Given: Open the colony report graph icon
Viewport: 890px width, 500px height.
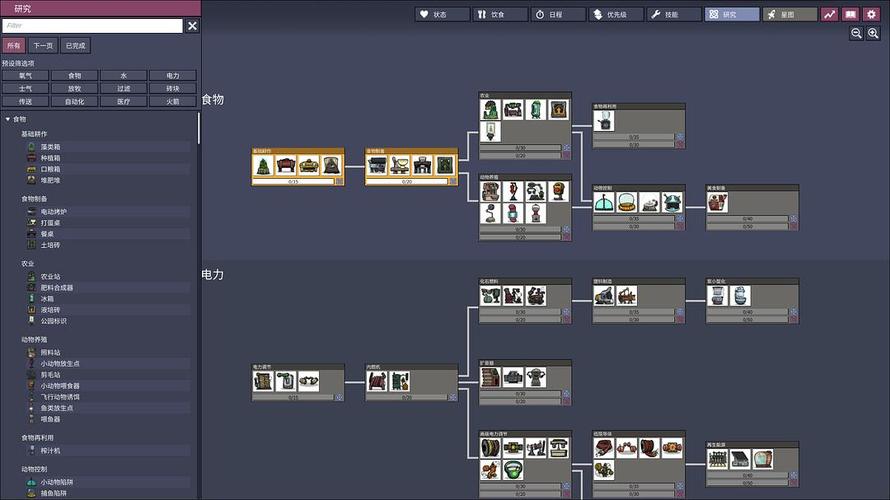Looking at the screenshot, I should pyautogui.click(x=829, y=14).
